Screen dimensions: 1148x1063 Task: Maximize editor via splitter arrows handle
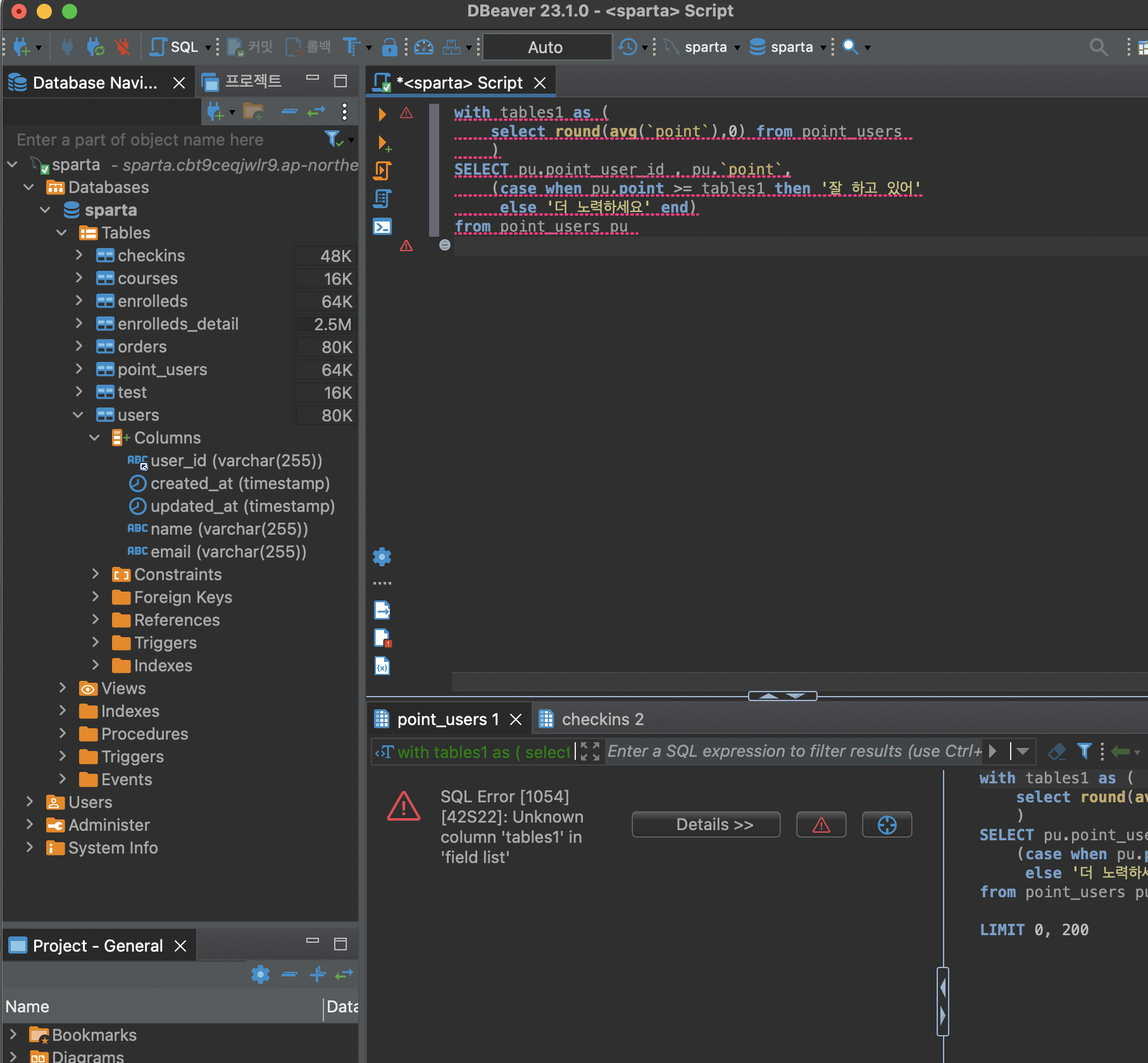pos(782,696)
